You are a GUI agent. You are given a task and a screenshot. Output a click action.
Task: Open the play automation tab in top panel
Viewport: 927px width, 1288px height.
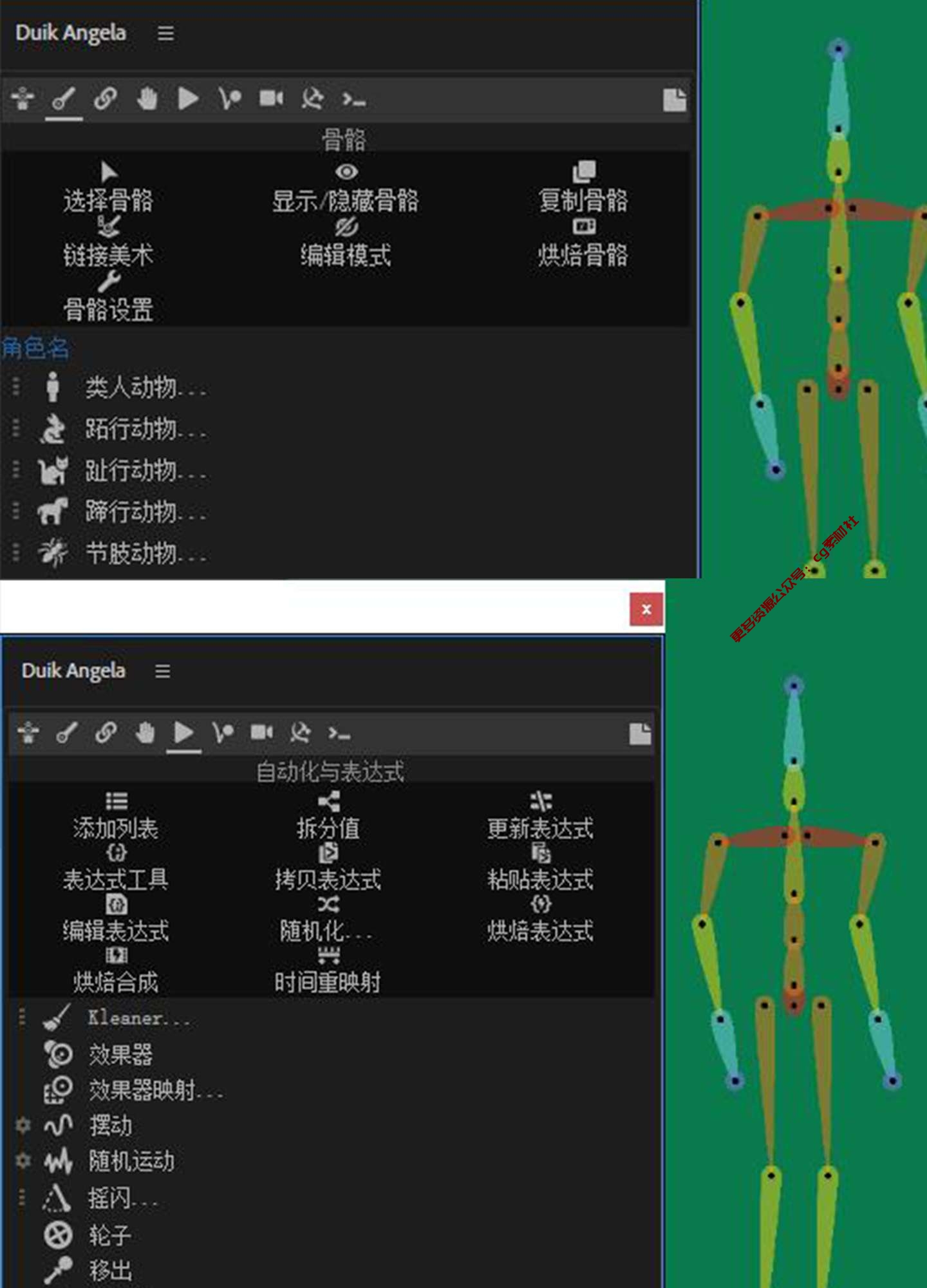[188, 99]
